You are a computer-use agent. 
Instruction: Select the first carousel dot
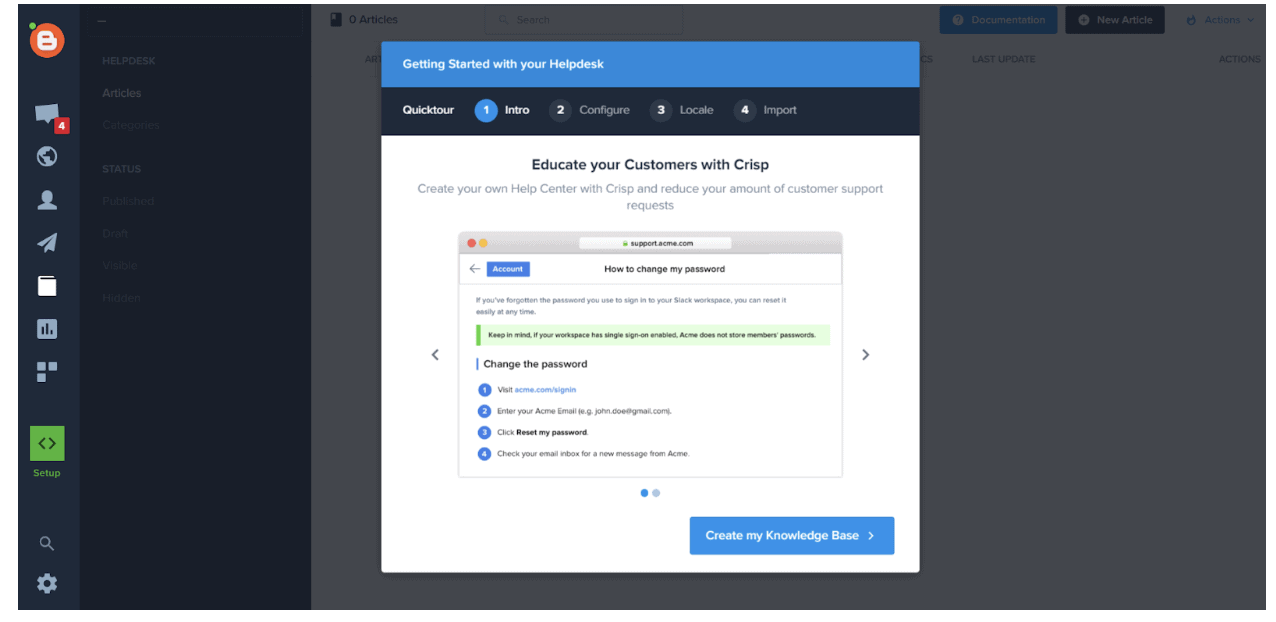pos(644,493)
